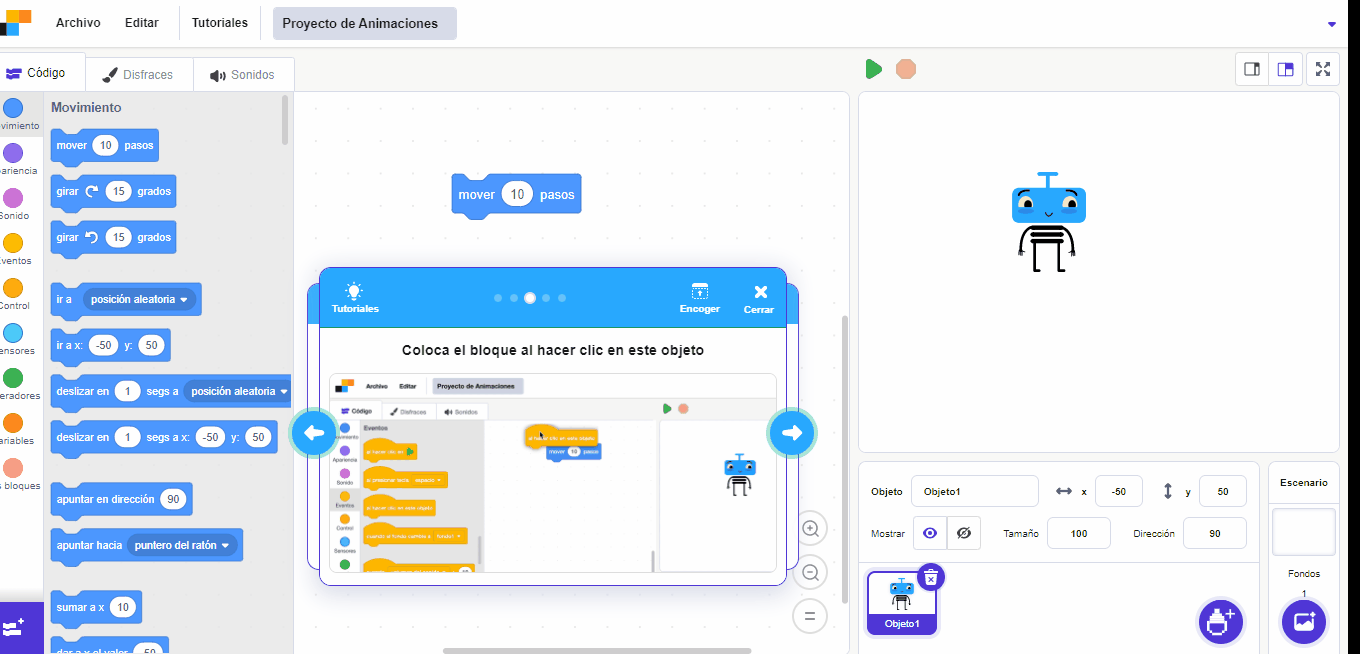Select Operadores green category circle
The image size is (1360, 654).
pos(13,377)
